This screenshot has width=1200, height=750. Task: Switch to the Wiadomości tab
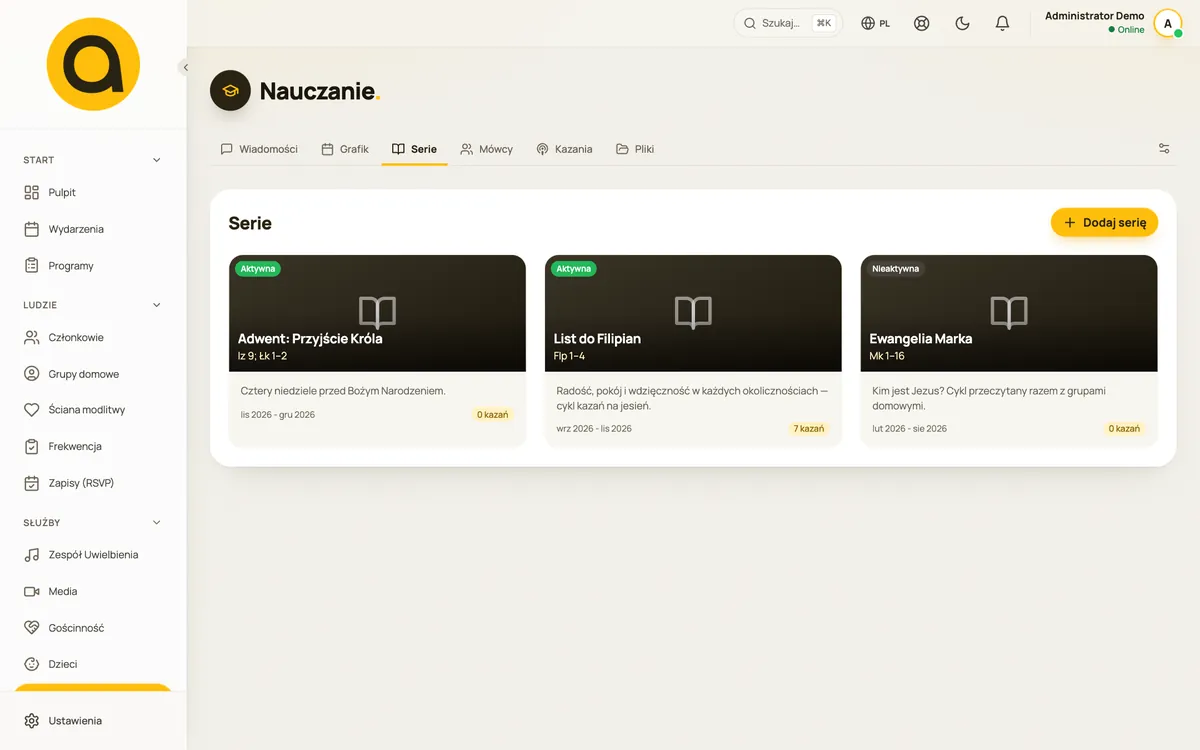[x=259, y=149]
